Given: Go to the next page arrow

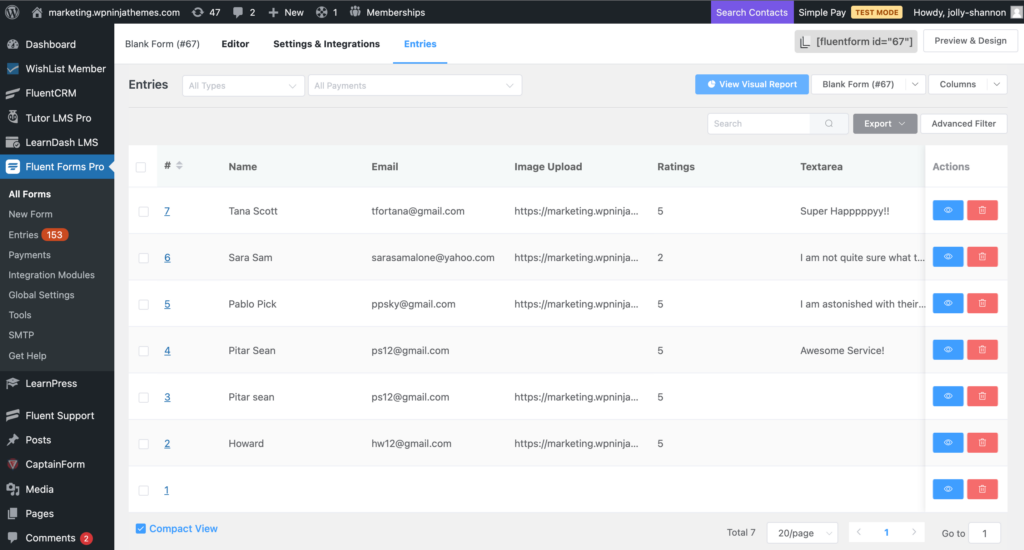Looking at the screenshot, I should click(914, 532).
